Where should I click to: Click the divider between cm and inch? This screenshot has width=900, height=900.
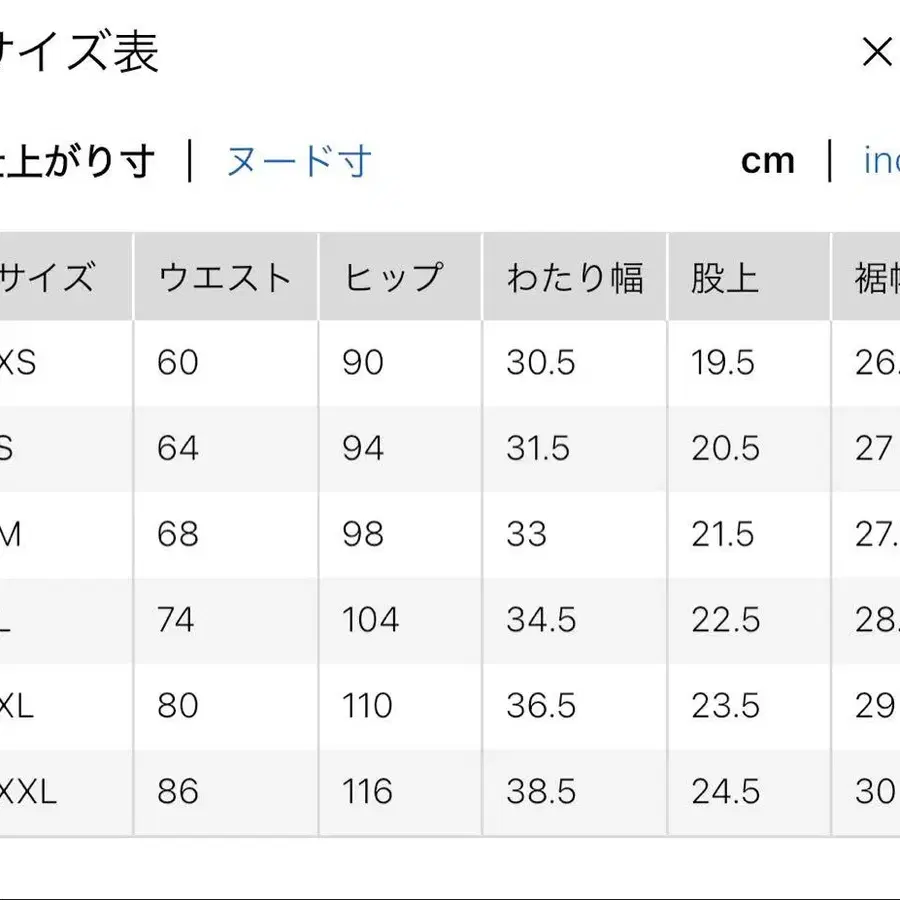[x=830, y=158]
